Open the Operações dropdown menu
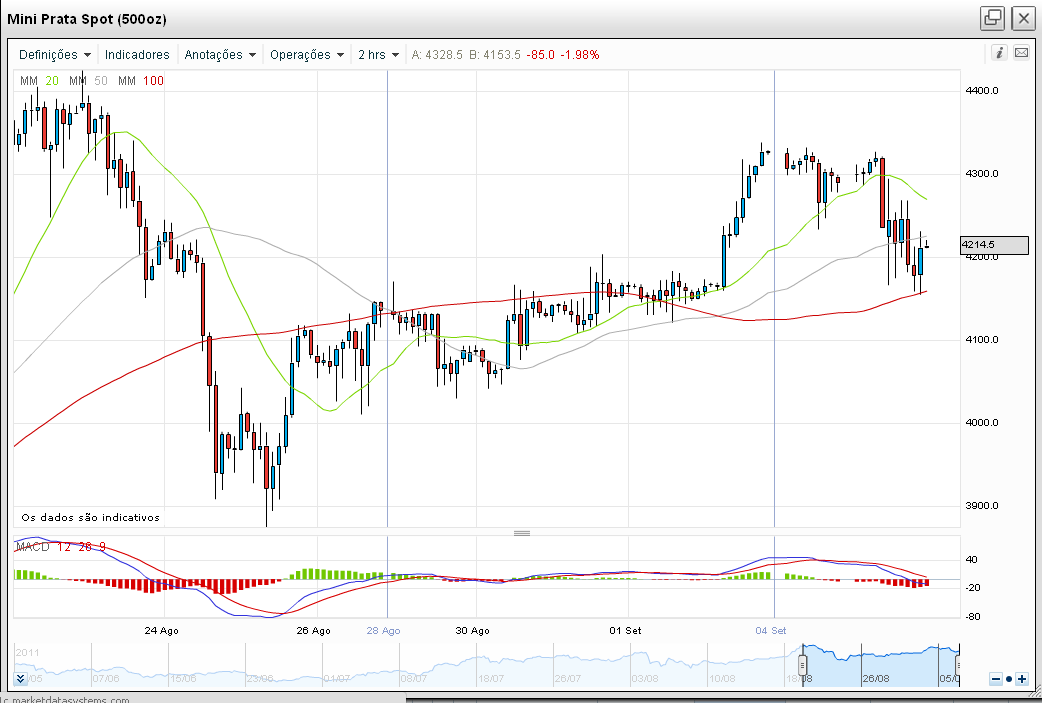The height and width of the screenshot is (703, 1042). click(307, 54)
